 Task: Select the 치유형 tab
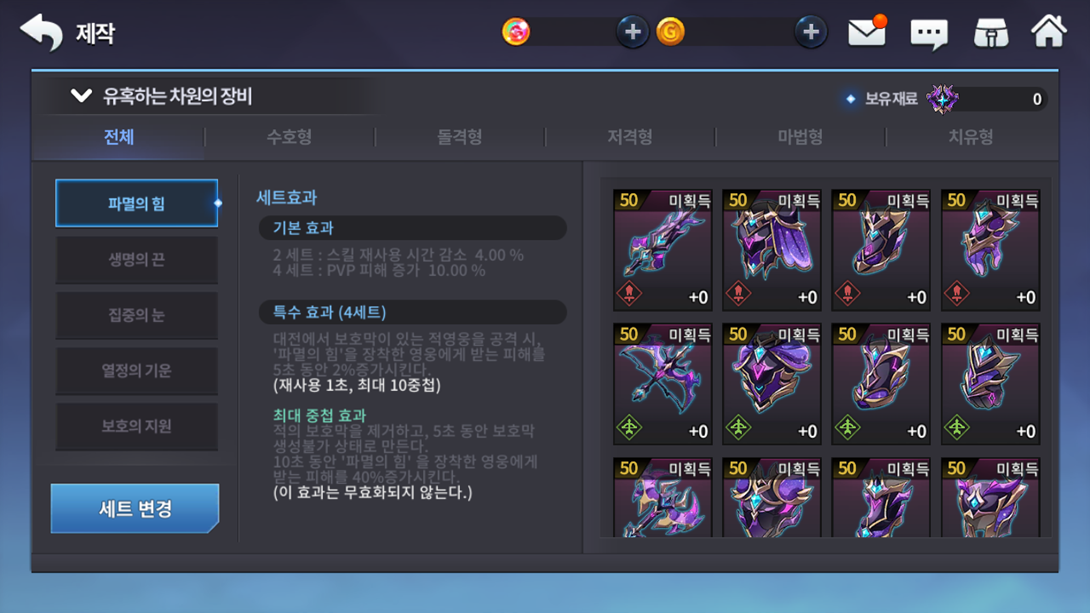(x=970, y=137)
